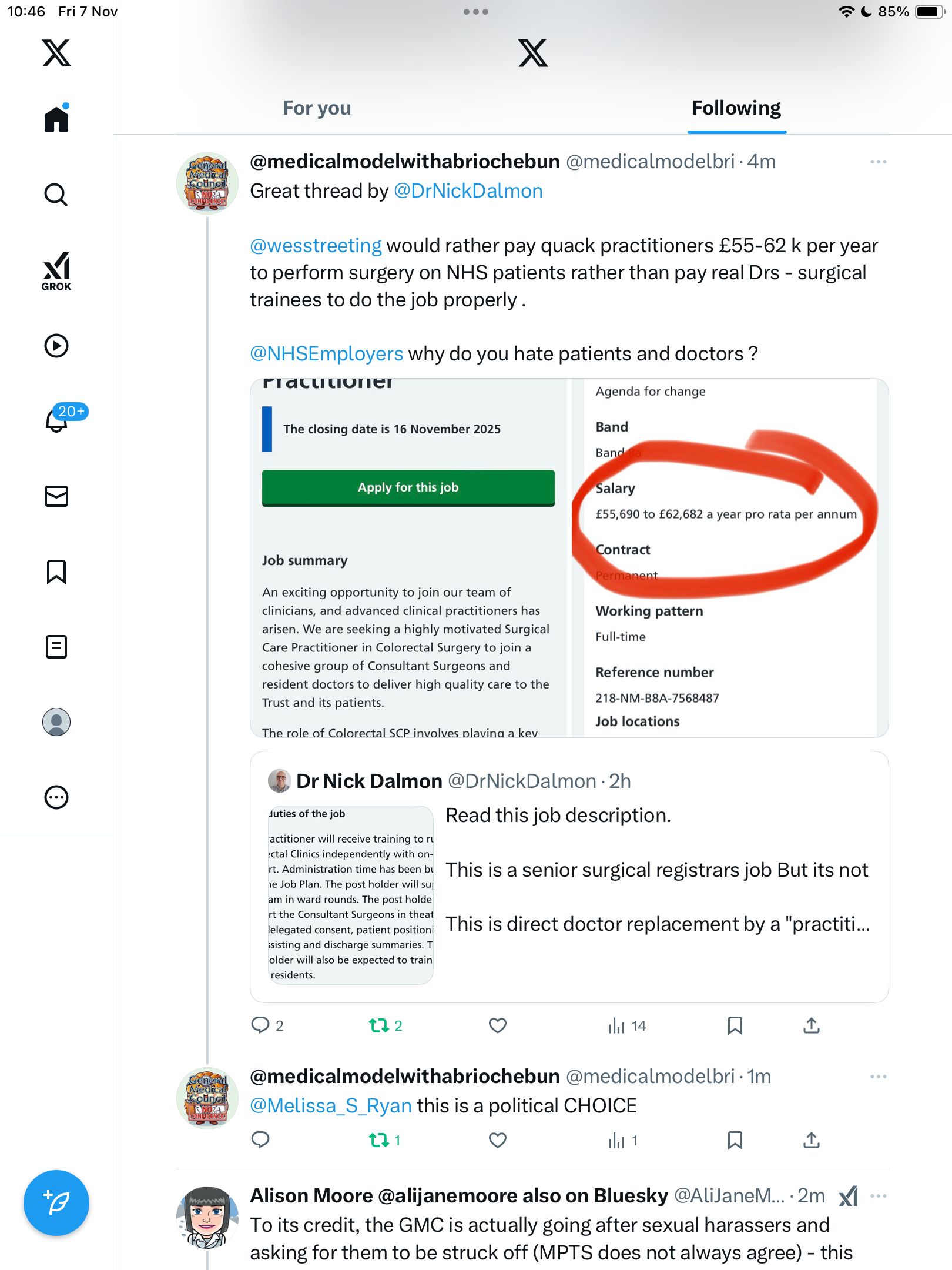Undo repost on the quack practitioners post
This screenshot has width=952, height=1270.
(379, 1026)
